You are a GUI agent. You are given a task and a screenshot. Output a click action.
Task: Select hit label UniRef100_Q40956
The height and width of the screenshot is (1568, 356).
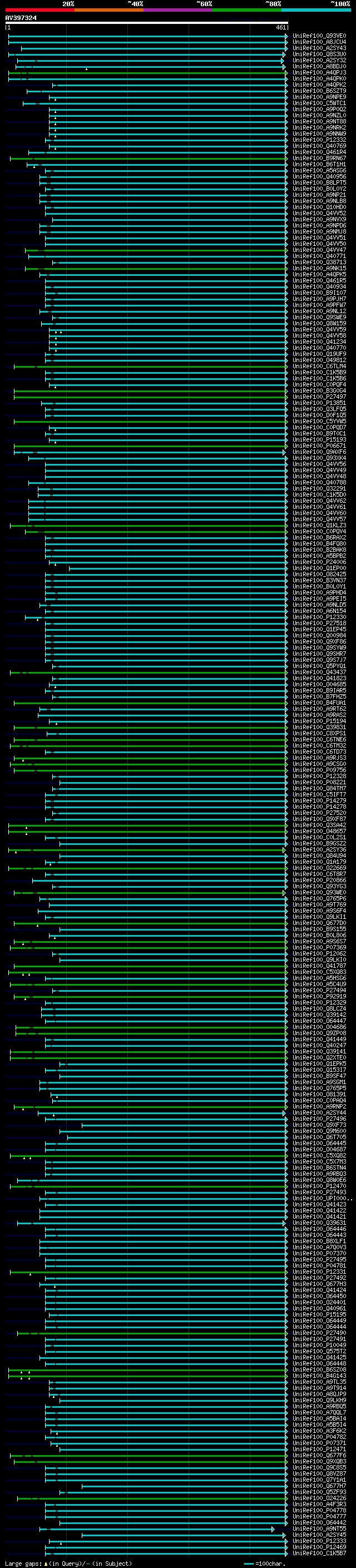click(319, 176)
